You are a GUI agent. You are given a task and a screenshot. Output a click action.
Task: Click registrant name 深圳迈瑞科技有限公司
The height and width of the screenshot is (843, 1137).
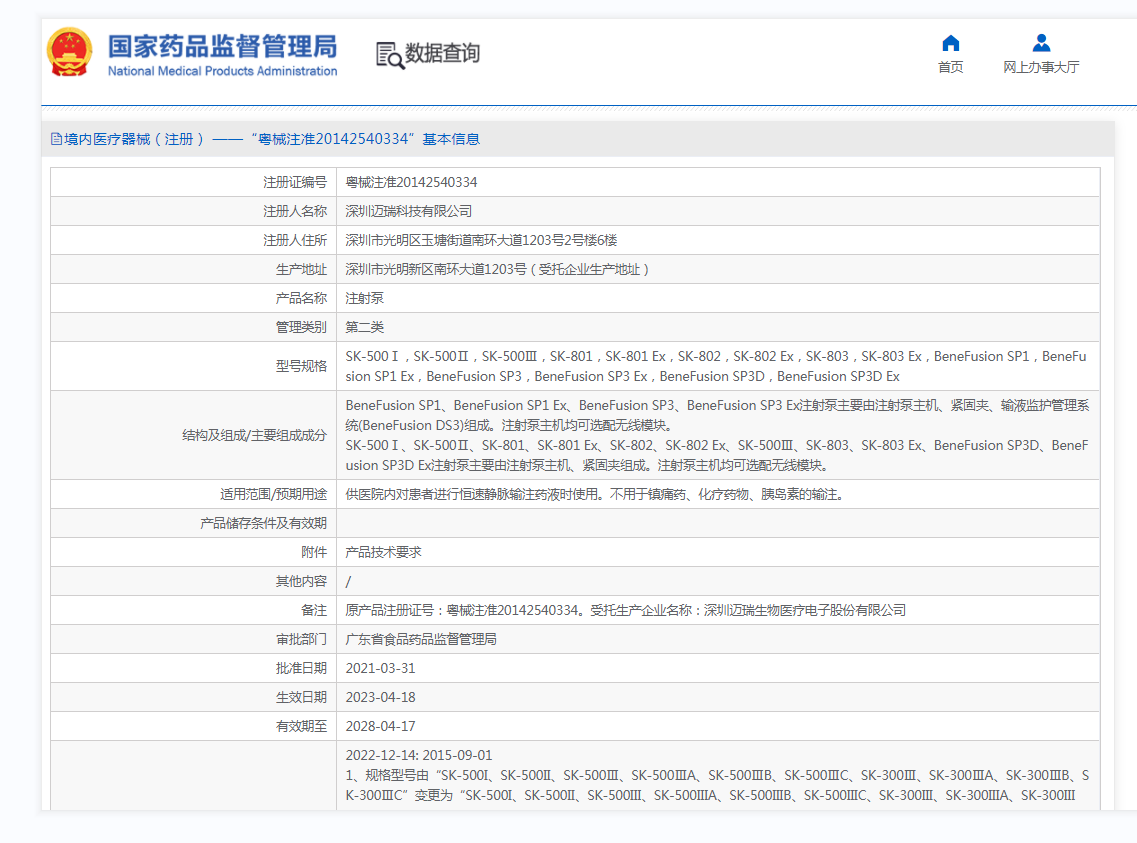[x=408, y=211]
